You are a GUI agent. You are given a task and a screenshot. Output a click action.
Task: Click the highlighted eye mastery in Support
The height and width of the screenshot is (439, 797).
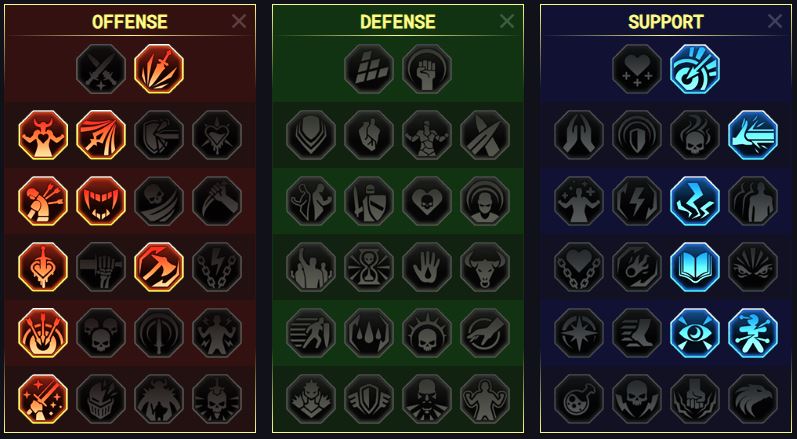tap(695, 333)
